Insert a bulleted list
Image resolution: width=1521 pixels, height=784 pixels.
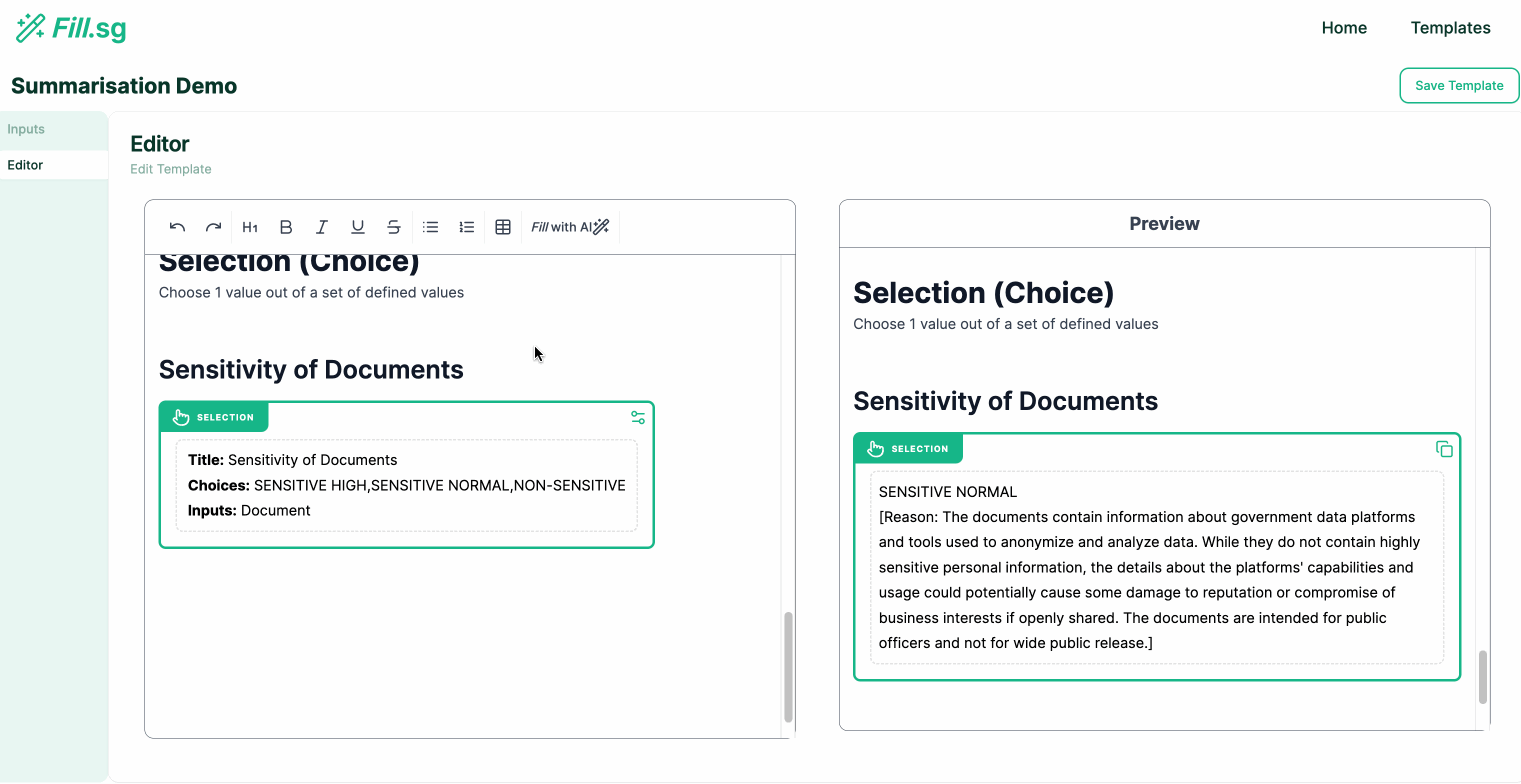(431, 227)
